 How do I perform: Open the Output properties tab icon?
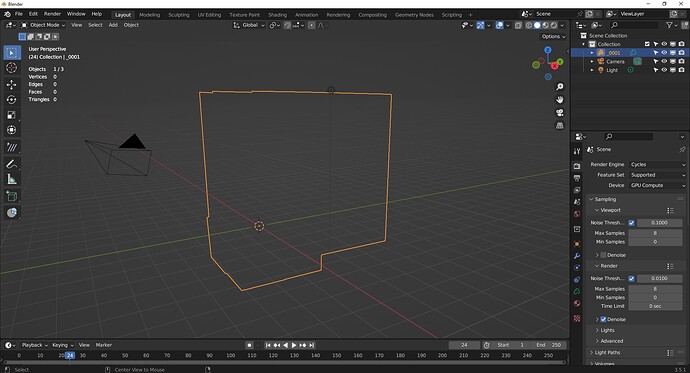click(577, 178)
